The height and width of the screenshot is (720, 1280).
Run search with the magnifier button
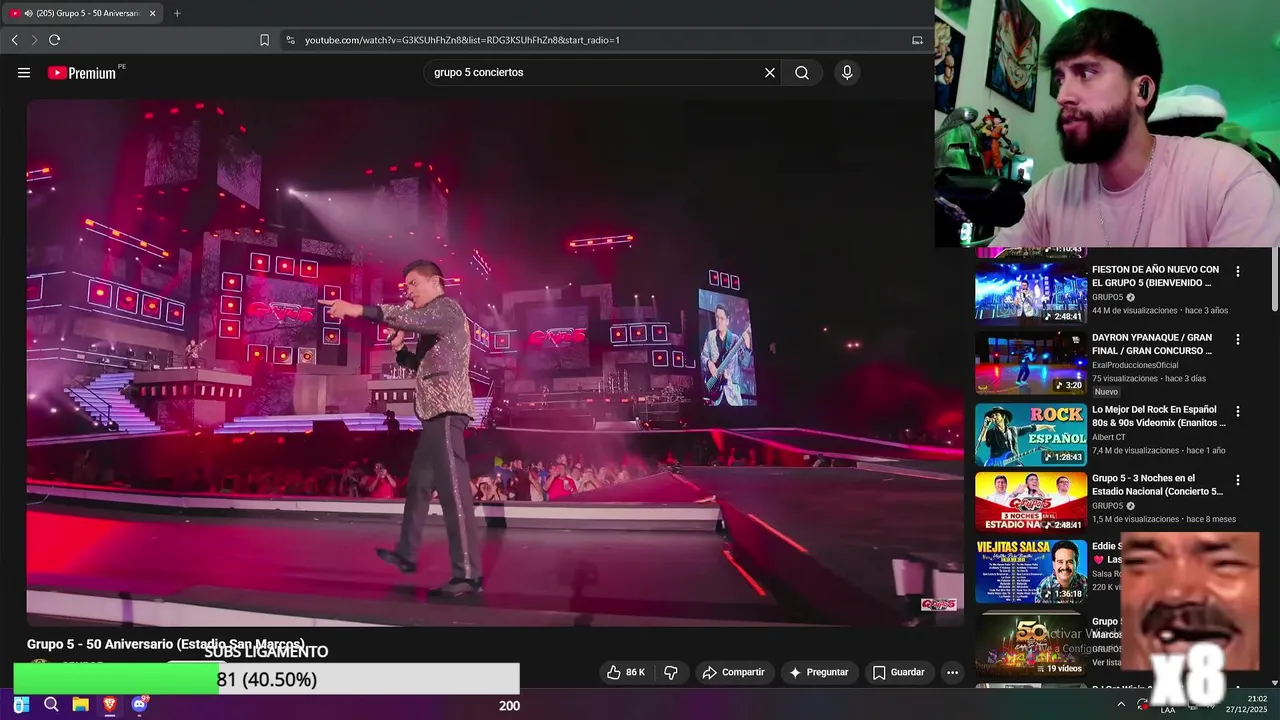802,72
